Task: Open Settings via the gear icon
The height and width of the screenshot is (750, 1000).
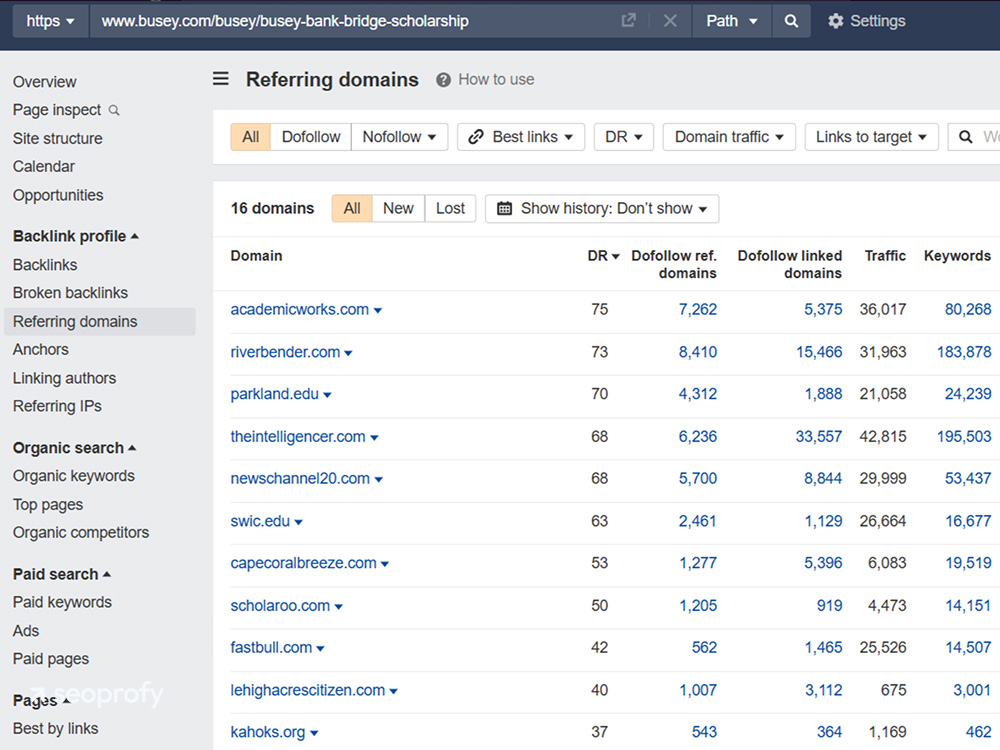Action: [836, 21]
